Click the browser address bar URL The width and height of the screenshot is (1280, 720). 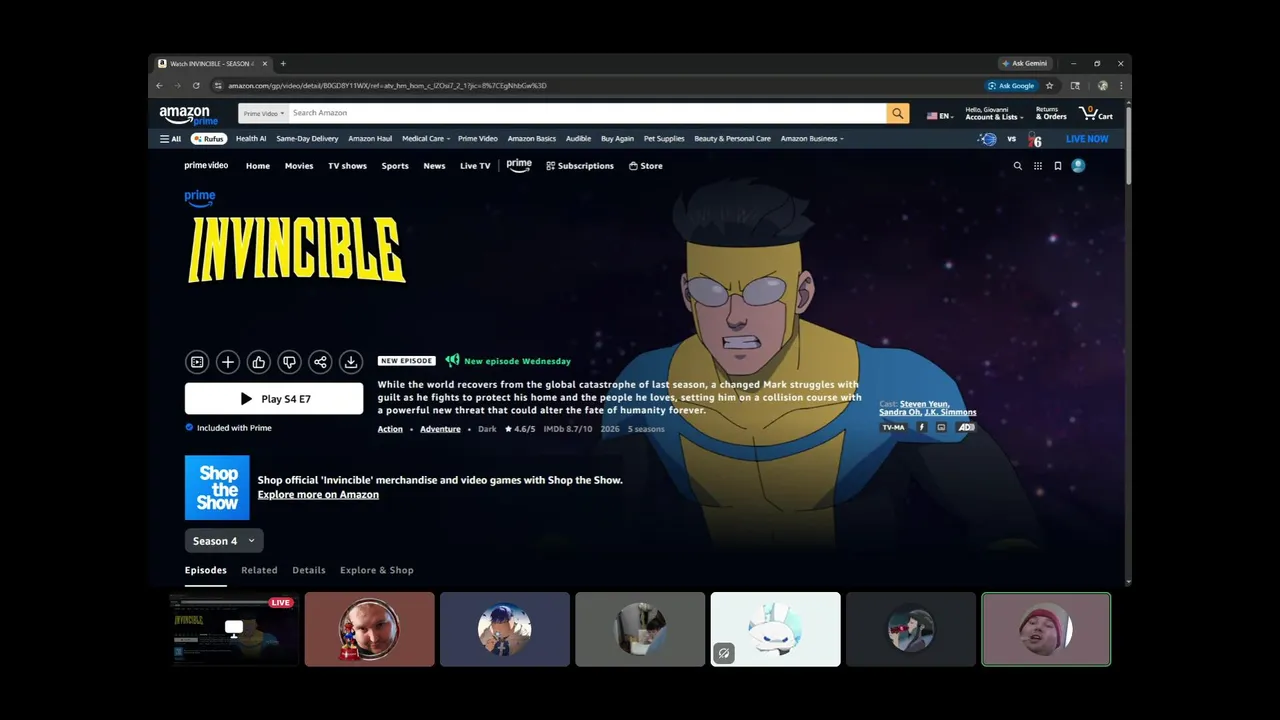[387, 86]
